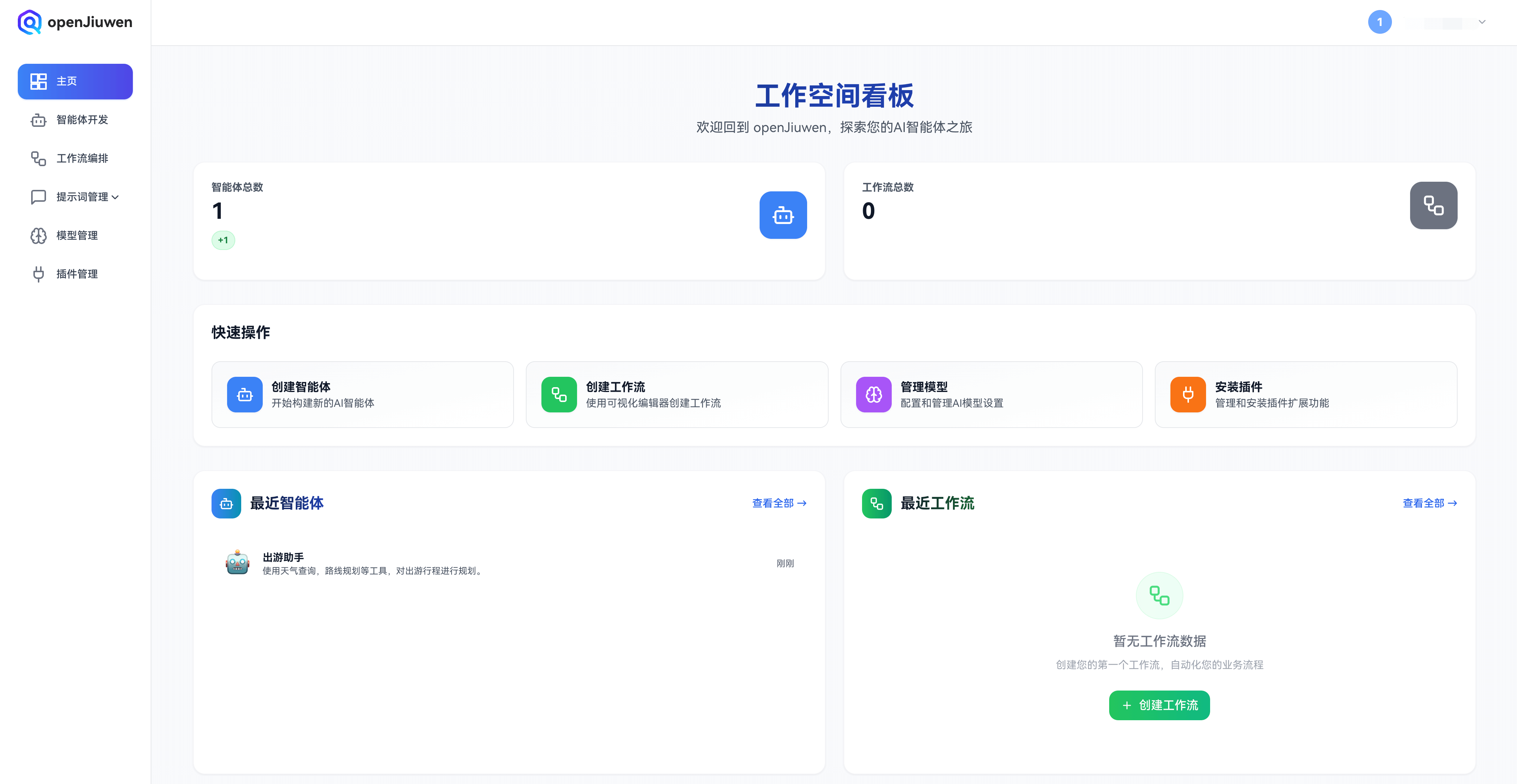Select the 创建智能体 quick action robot icon
The height and width of the screenshot is (784, 1517).
coord(244,395)
